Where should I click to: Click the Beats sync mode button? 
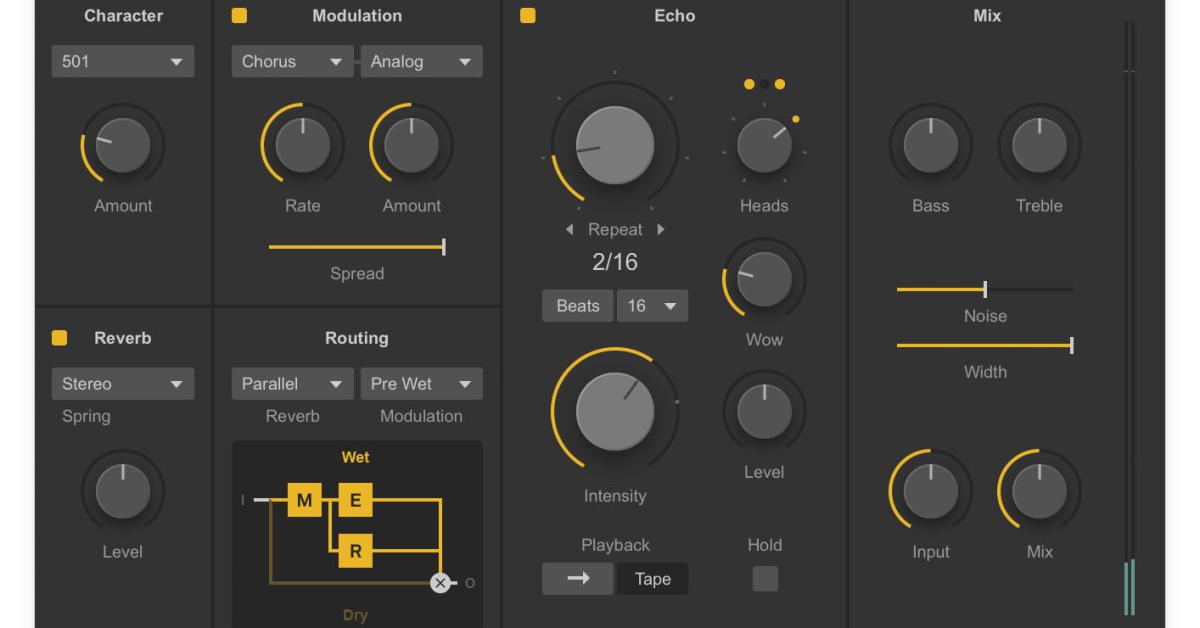tap(577, 305)
